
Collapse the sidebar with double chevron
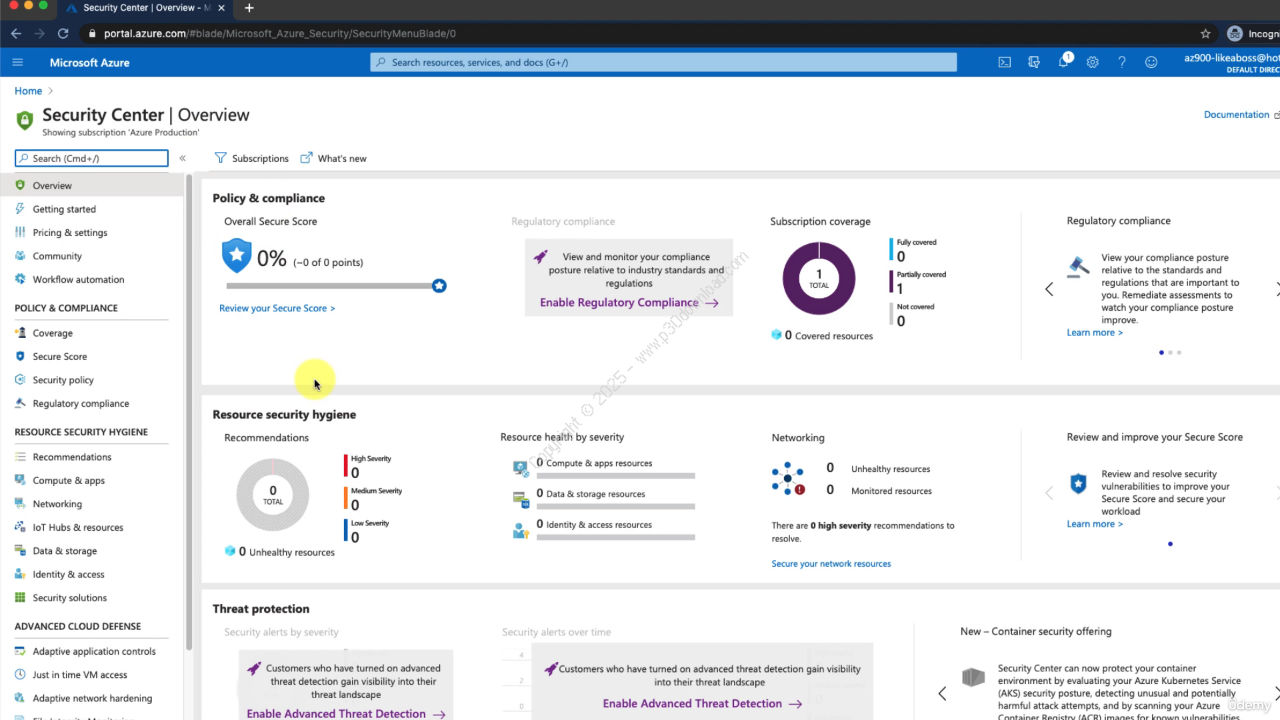[x=183, y=158]
